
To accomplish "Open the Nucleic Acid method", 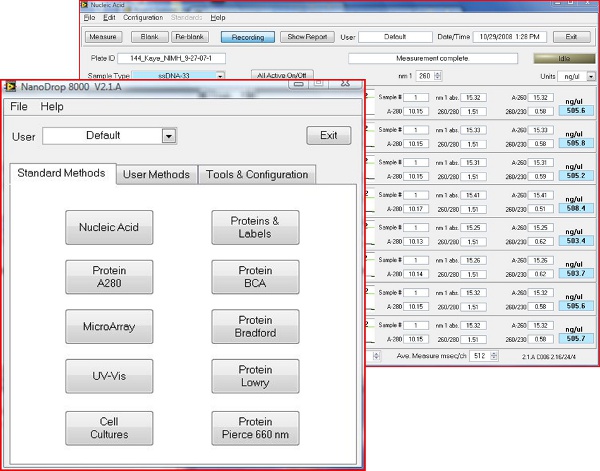I will [x=109, y=227].
